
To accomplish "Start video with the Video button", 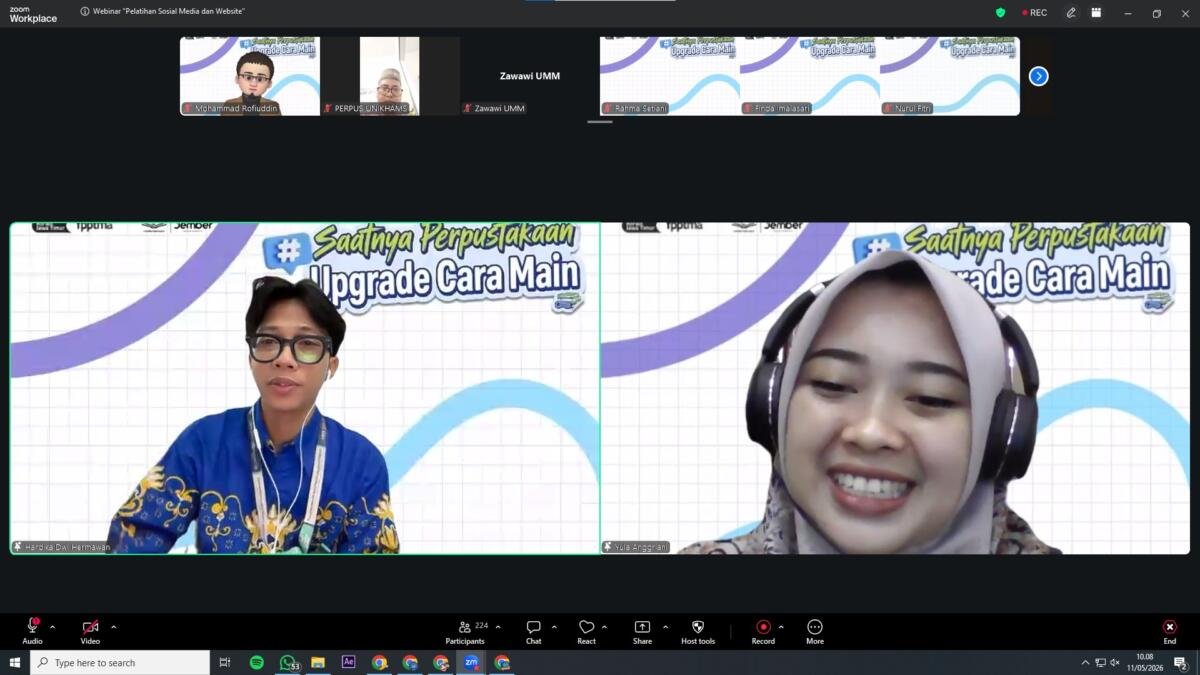I will click(90, 631).
